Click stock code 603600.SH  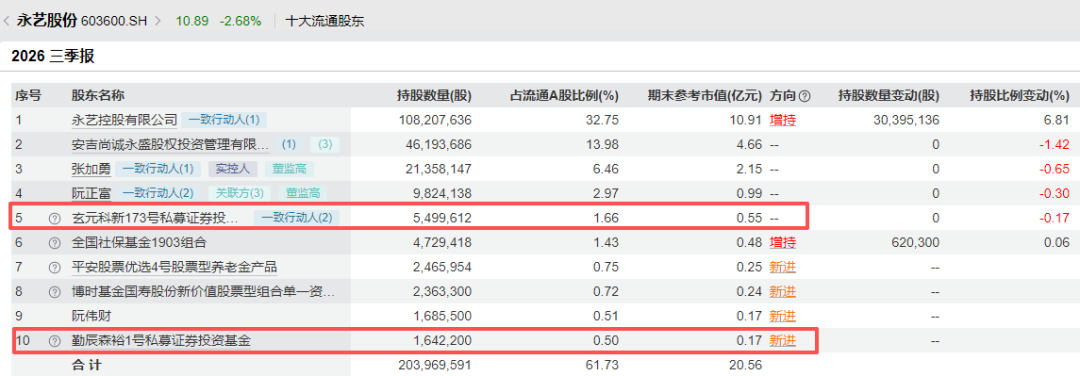[x=114, y=21]
